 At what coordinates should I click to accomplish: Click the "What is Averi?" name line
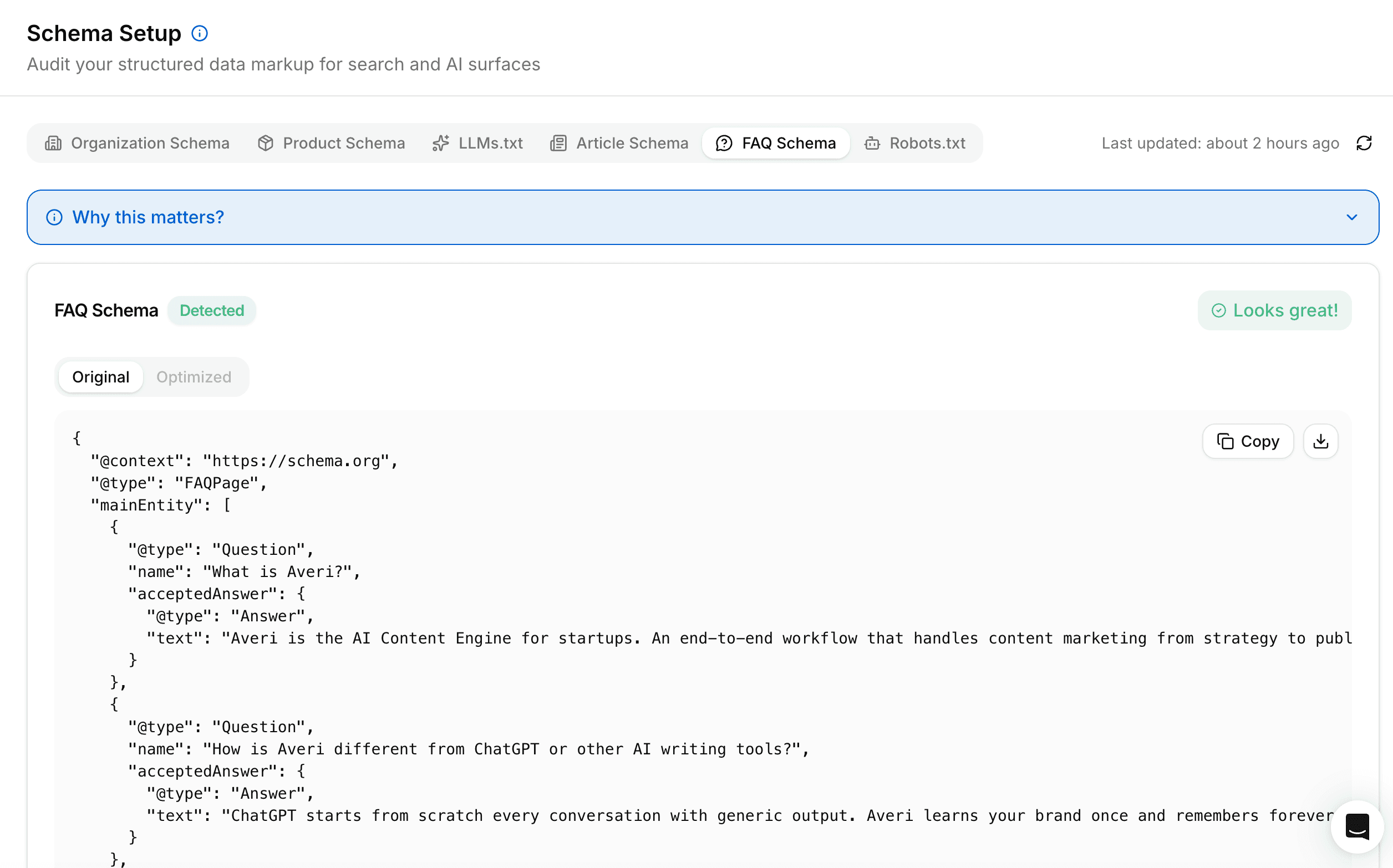(x=244, y=573)
